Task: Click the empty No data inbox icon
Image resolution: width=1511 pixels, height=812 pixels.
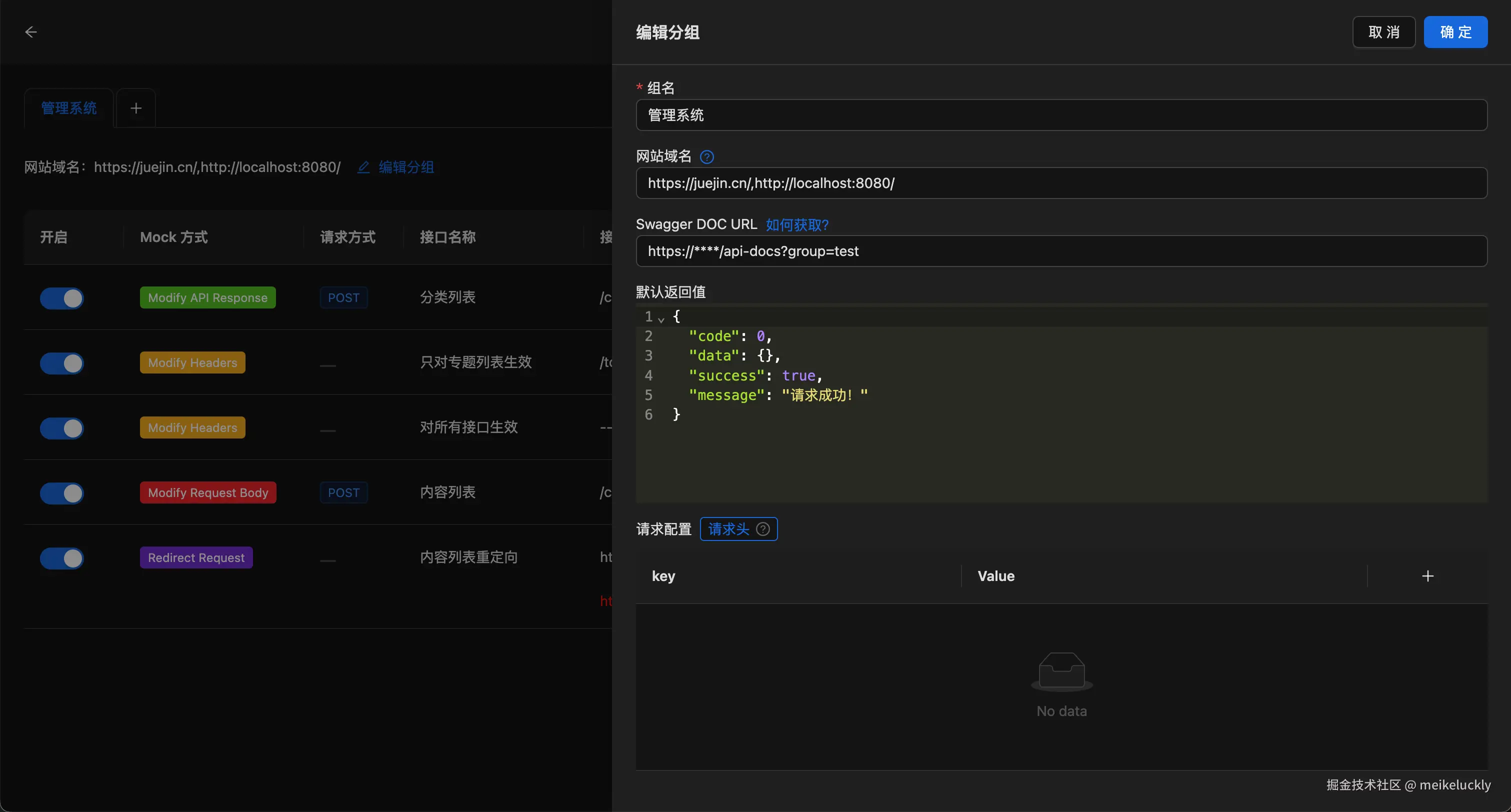Action: tap(1061, 670)
